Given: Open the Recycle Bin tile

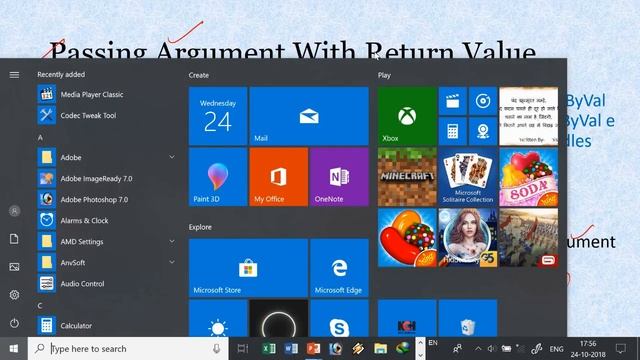Looking at the screenshot, I should tap(468, 318).
